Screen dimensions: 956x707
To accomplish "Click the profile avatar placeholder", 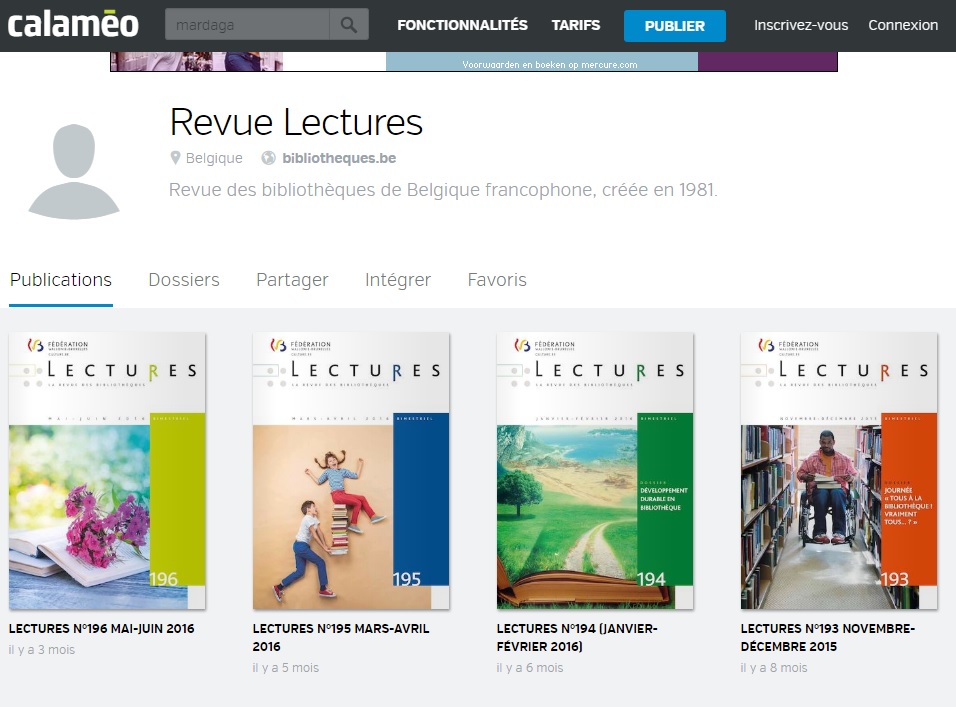I will pyautogui.click(x=74, y=171).
